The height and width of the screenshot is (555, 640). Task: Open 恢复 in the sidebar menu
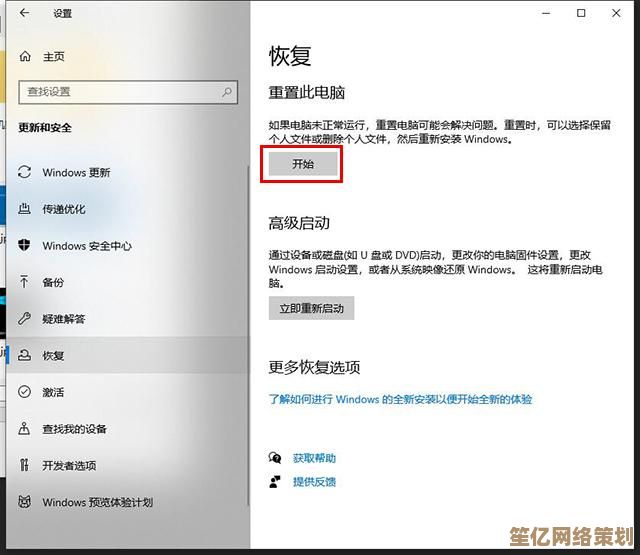click(x=53, y=356)
